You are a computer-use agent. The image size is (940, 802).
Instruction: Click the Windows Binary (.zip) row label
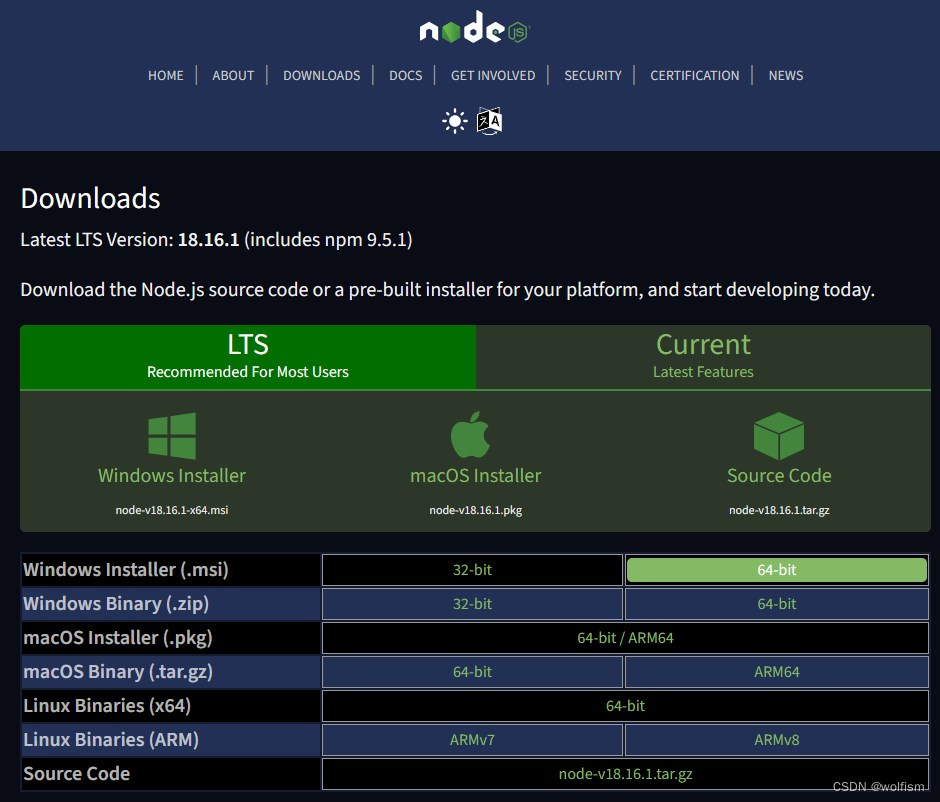pos(116,604)
